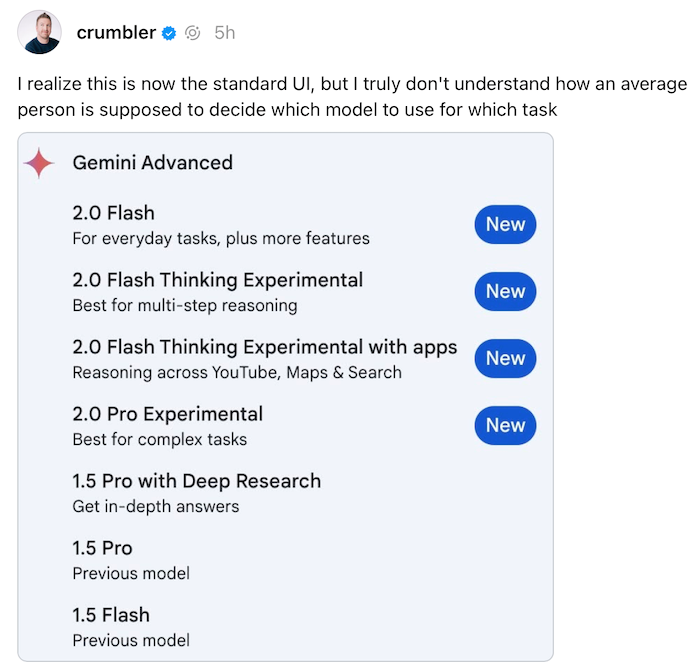Screen dimensions: 700x662
Task: Click the post text about standard UI
Action: [x=352, y=97]
